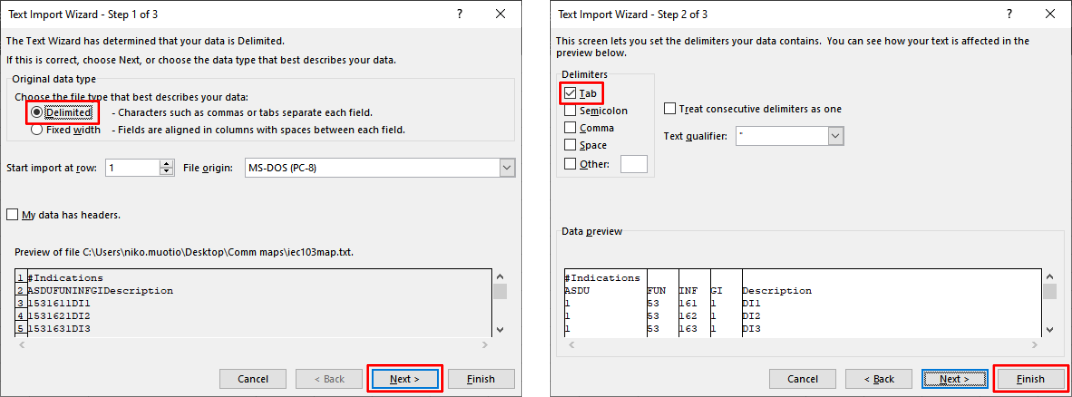Select the Delimited radio button

[37, 112]
